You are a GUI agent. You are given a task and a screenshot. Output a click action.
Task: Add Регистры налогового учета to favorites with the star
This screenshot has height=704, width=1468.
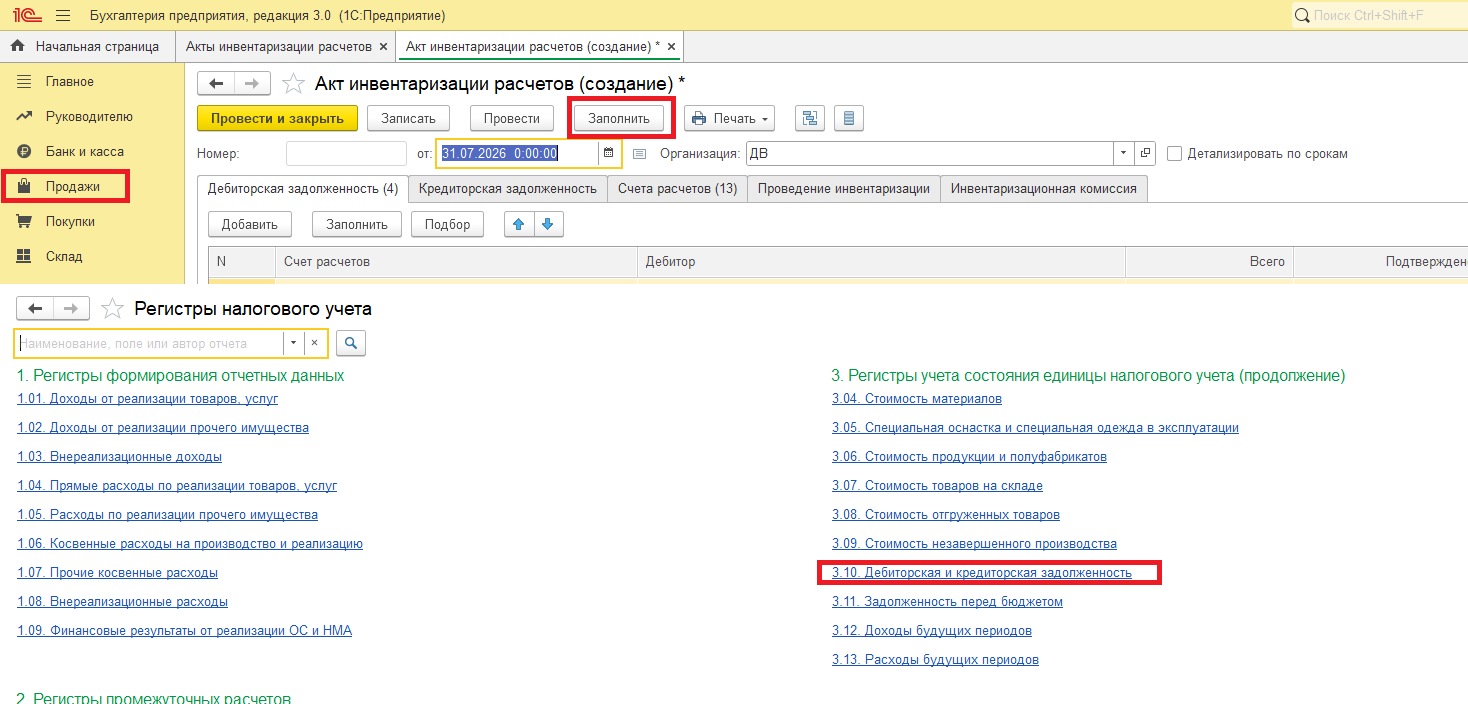click(112, 309)
